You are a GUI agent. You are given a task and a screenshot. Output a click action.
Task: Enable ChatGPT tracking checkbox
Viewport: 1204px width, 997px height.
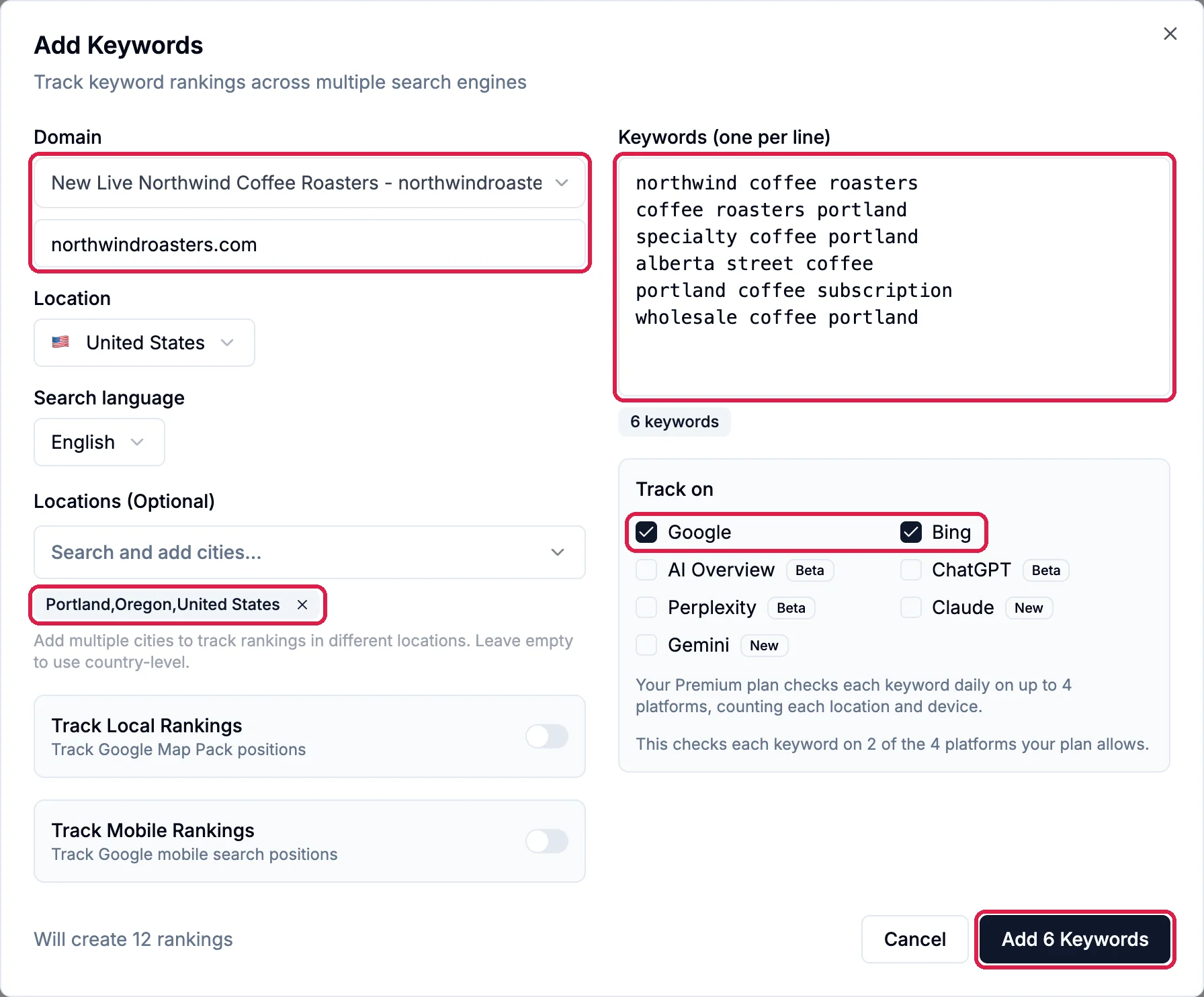point(910,570)
